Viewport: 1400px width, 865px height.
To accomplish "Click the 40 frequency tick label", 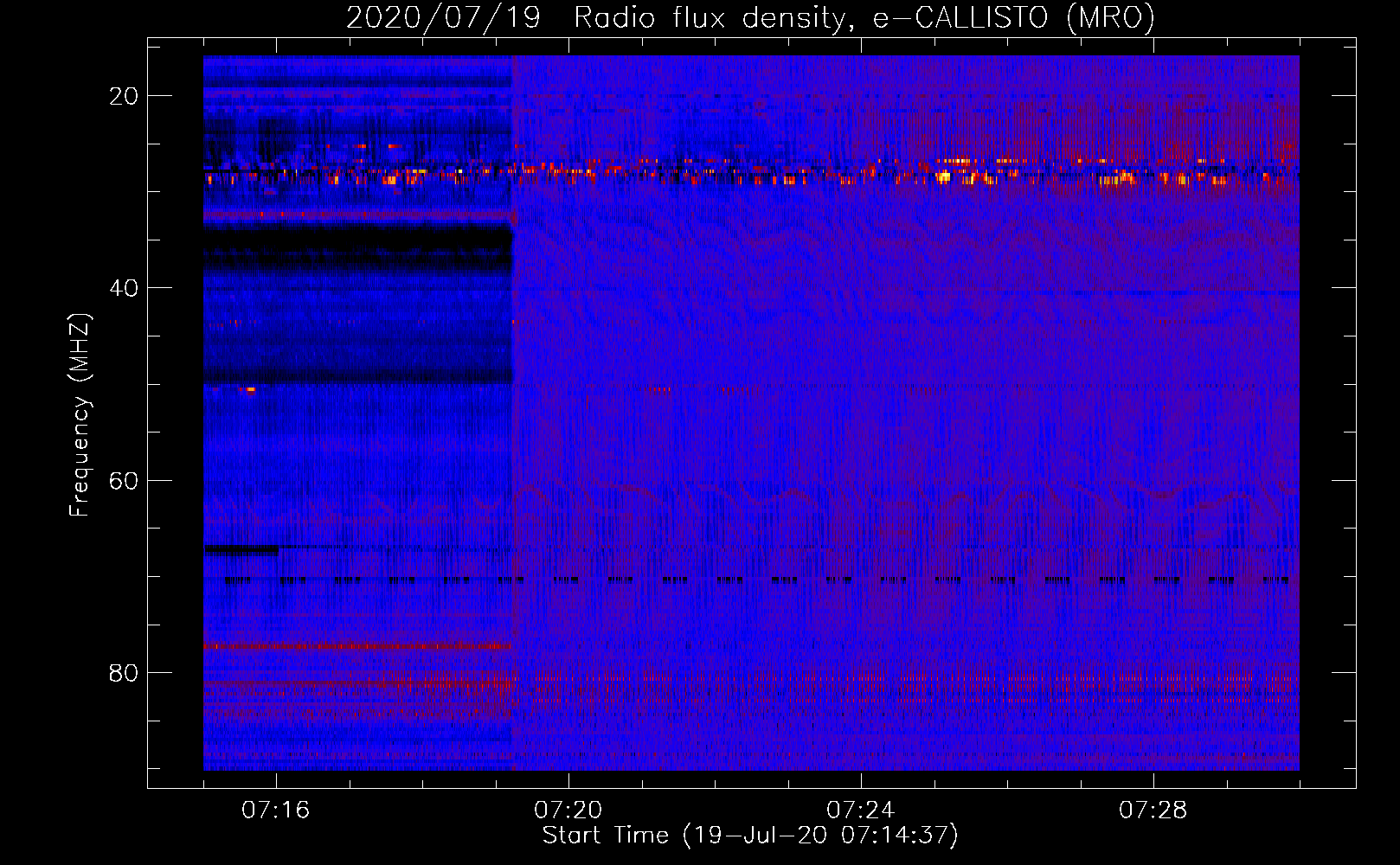I will point(124,288).
